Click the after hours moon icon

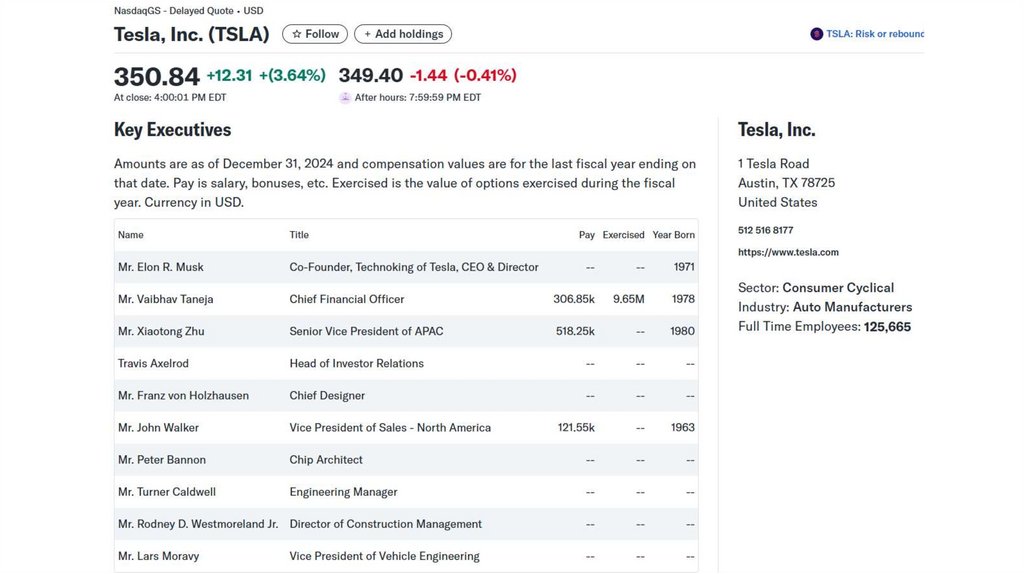pyautogui.click(x=345, y=98)
